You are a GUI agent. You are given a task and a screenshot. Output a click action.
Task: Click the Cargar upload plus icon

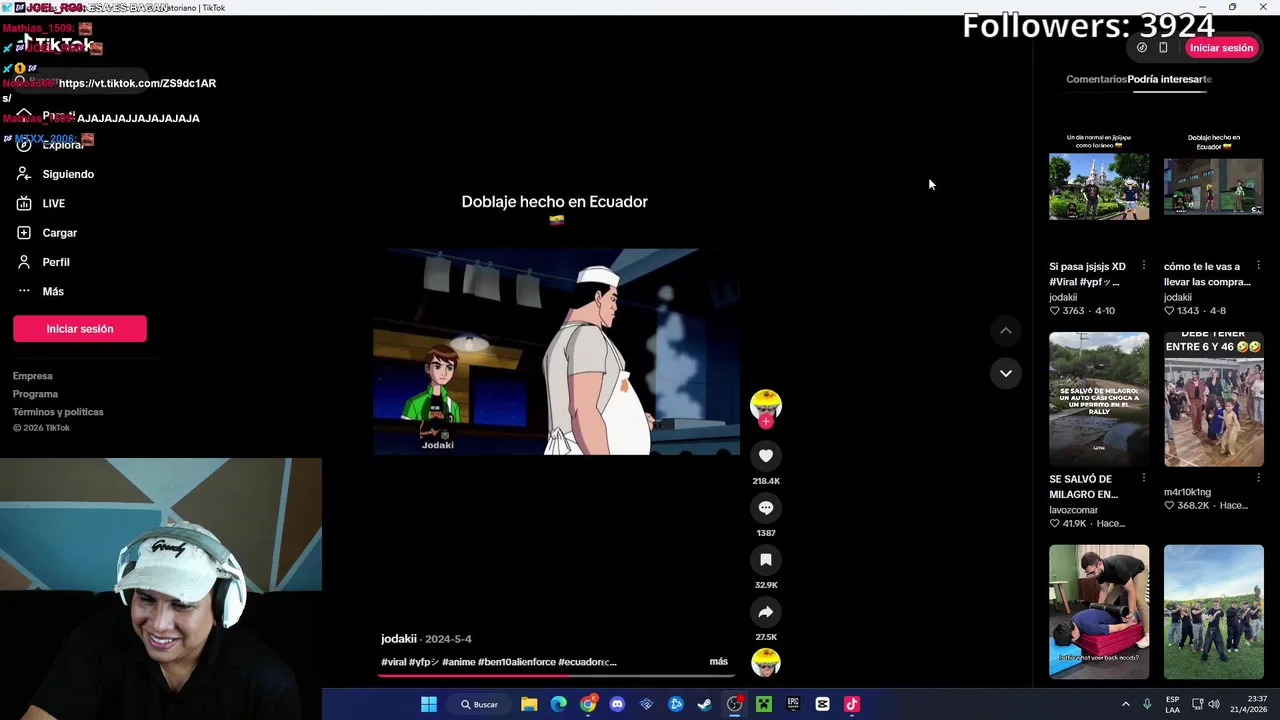coord(24,233)
